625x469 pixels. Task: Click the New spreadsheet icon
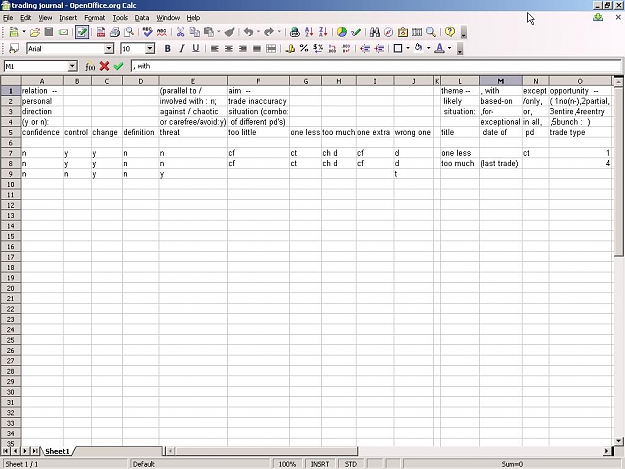[14, 32]
